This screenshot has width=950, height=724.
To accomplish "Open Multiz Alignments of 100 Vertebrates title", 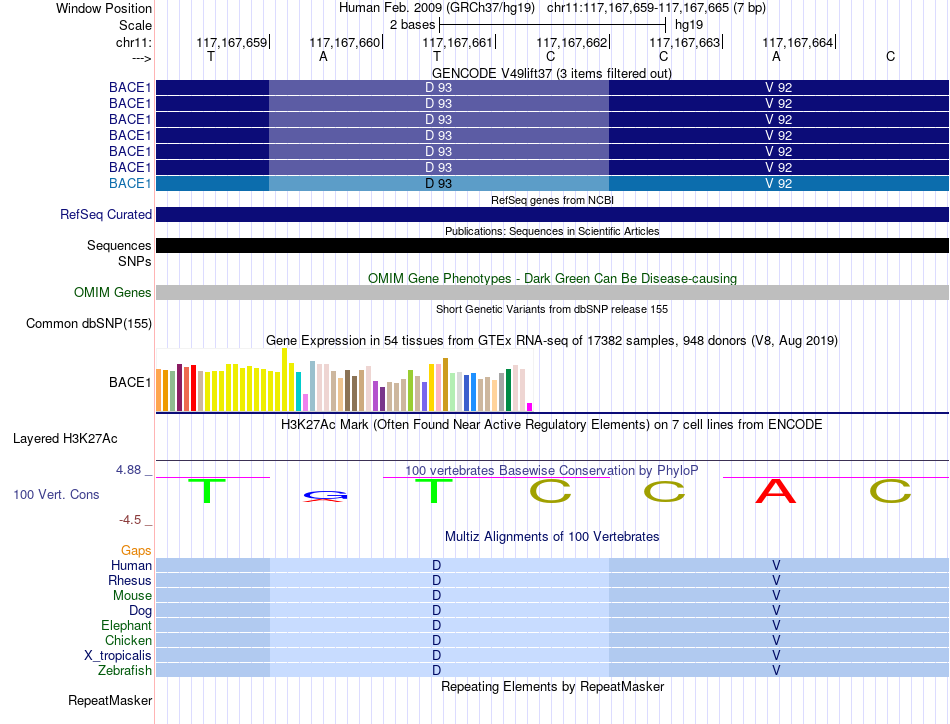I will coord(552,537).
